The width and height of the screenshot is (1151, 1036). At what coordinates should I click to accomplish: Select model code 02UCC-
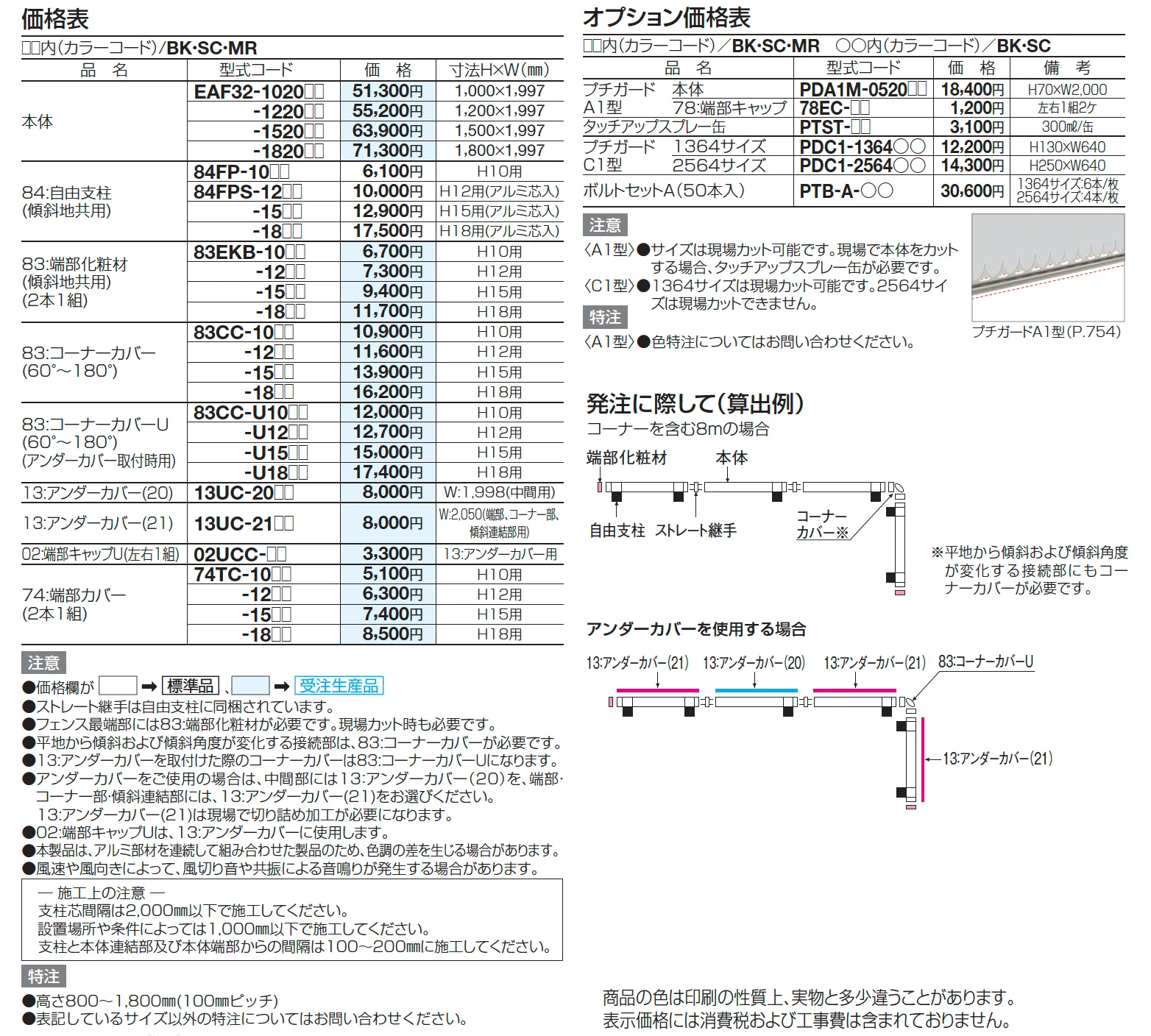pyautogui.click(x=240, y=555)
